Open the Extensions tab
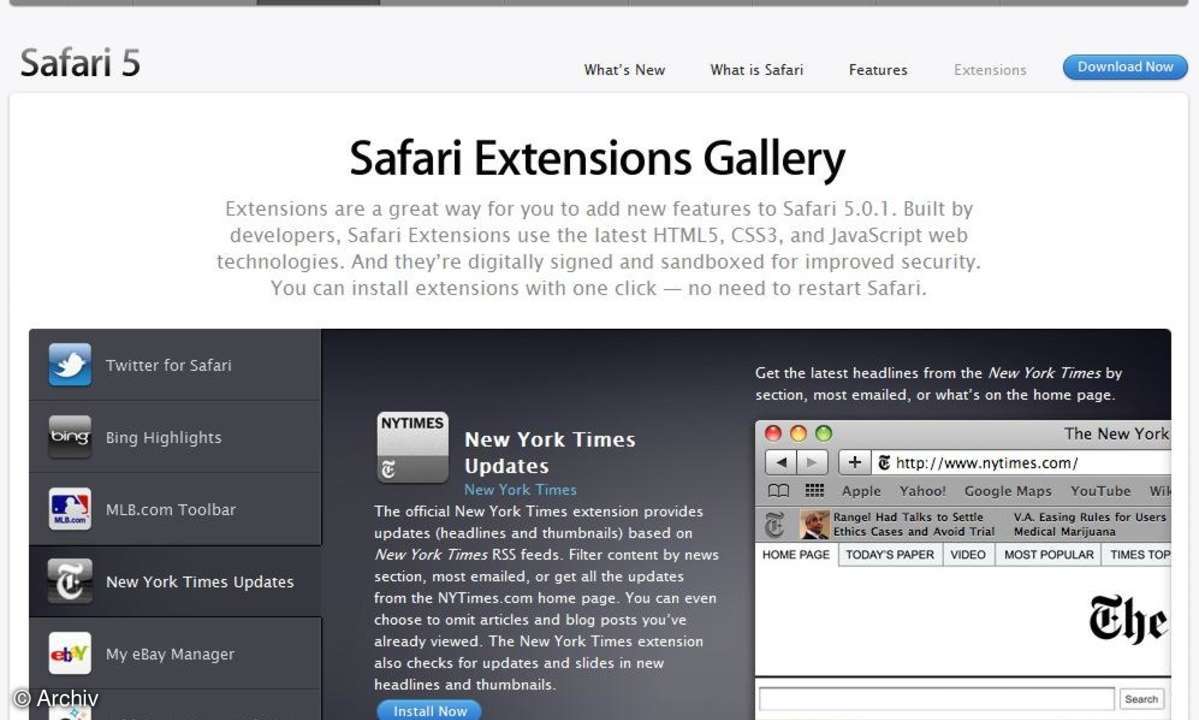This screenshot has height=720, width=1199. [990, 70]
